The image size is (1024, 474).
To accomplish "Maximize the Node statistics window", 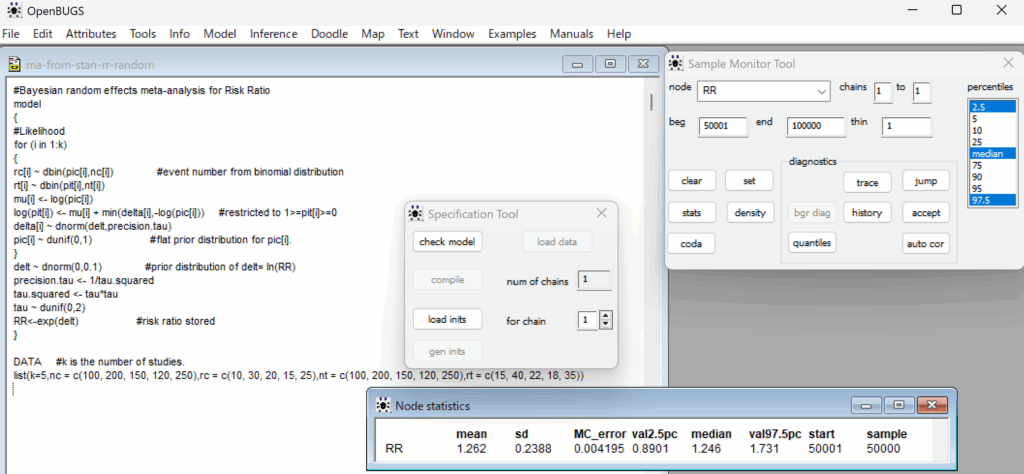I will [x=899, y=405].
